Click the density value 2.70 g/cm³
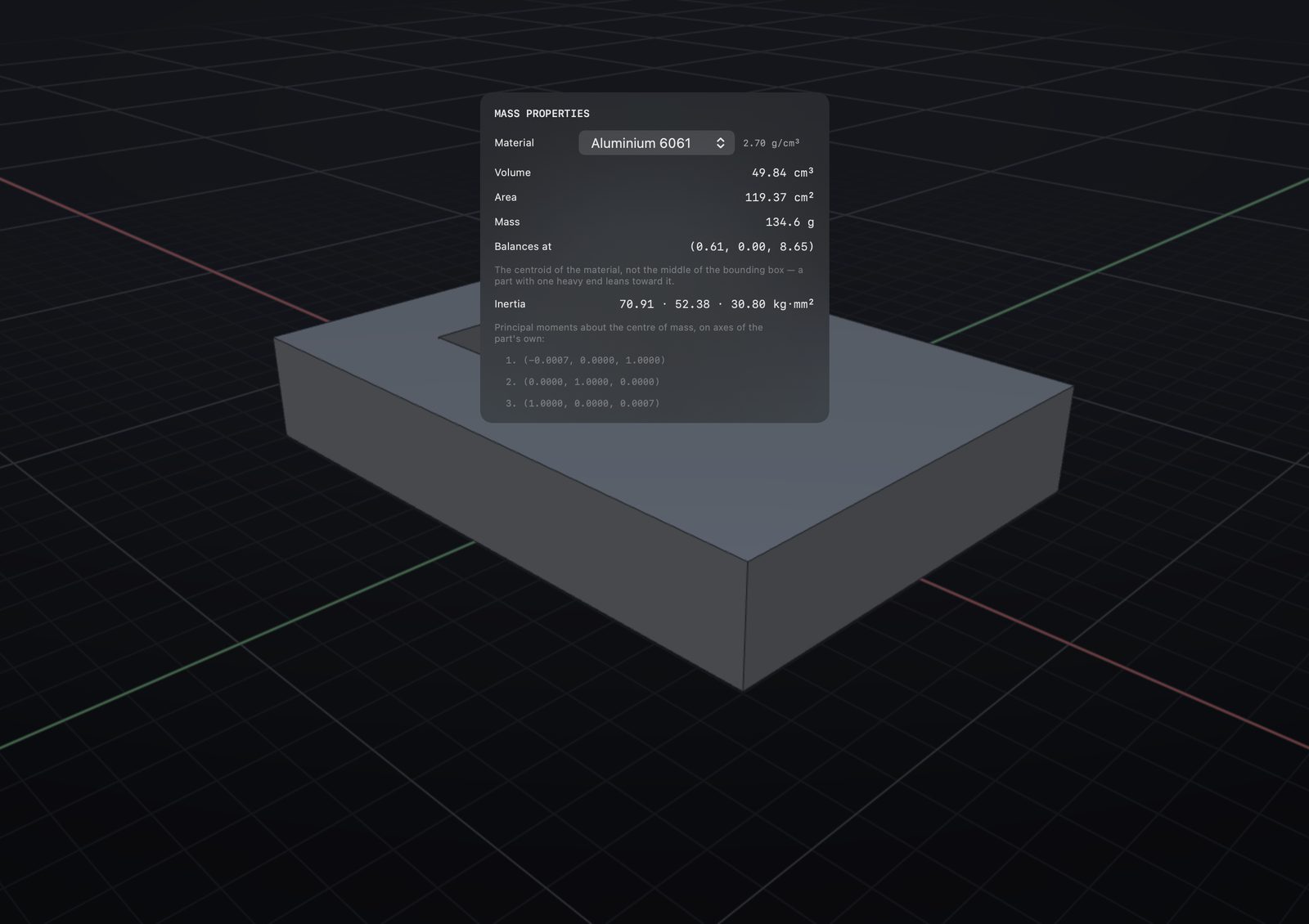The height and width of the screenshot is (924, 1309). click(771, 143)
